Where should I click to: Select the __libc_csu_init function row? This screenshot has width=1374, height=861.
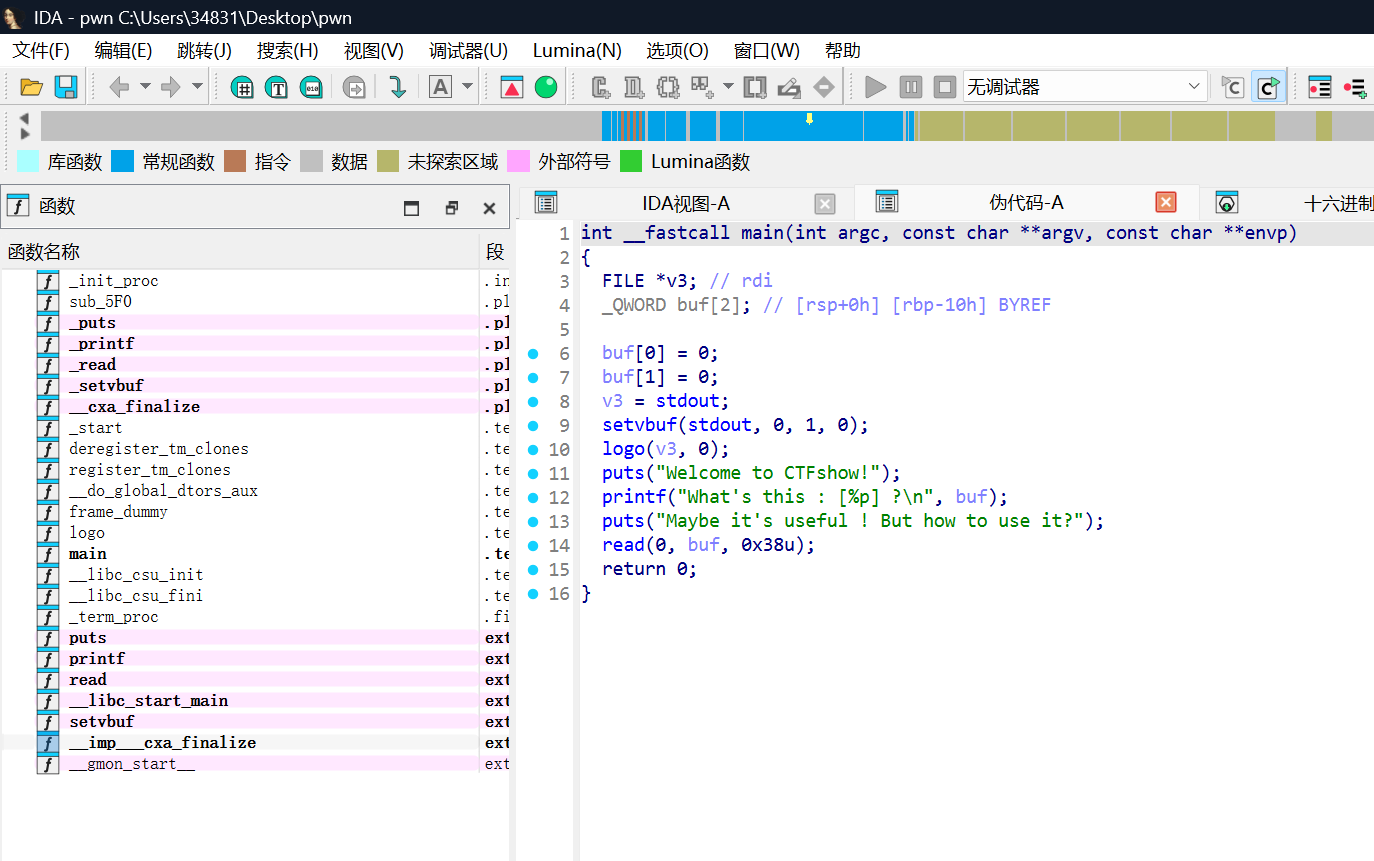(255, 575)
